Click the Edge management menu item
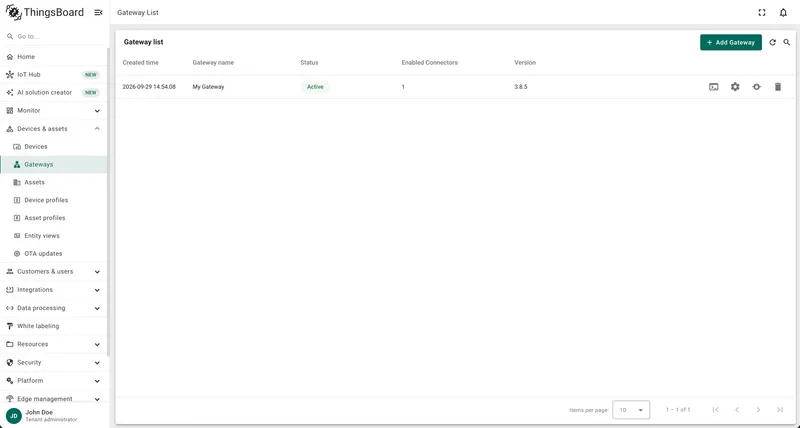Image resolution: width=800 pixels, height=428 pixels. (x=54, y=399)
